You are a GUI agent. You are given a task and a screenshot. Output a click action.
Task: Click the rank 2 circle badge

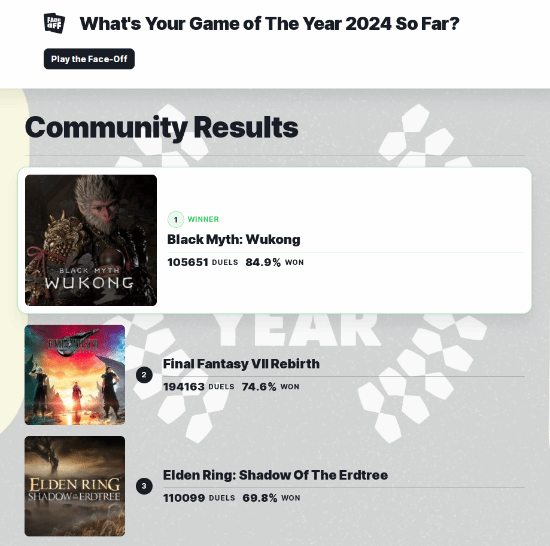click(144, 375)
